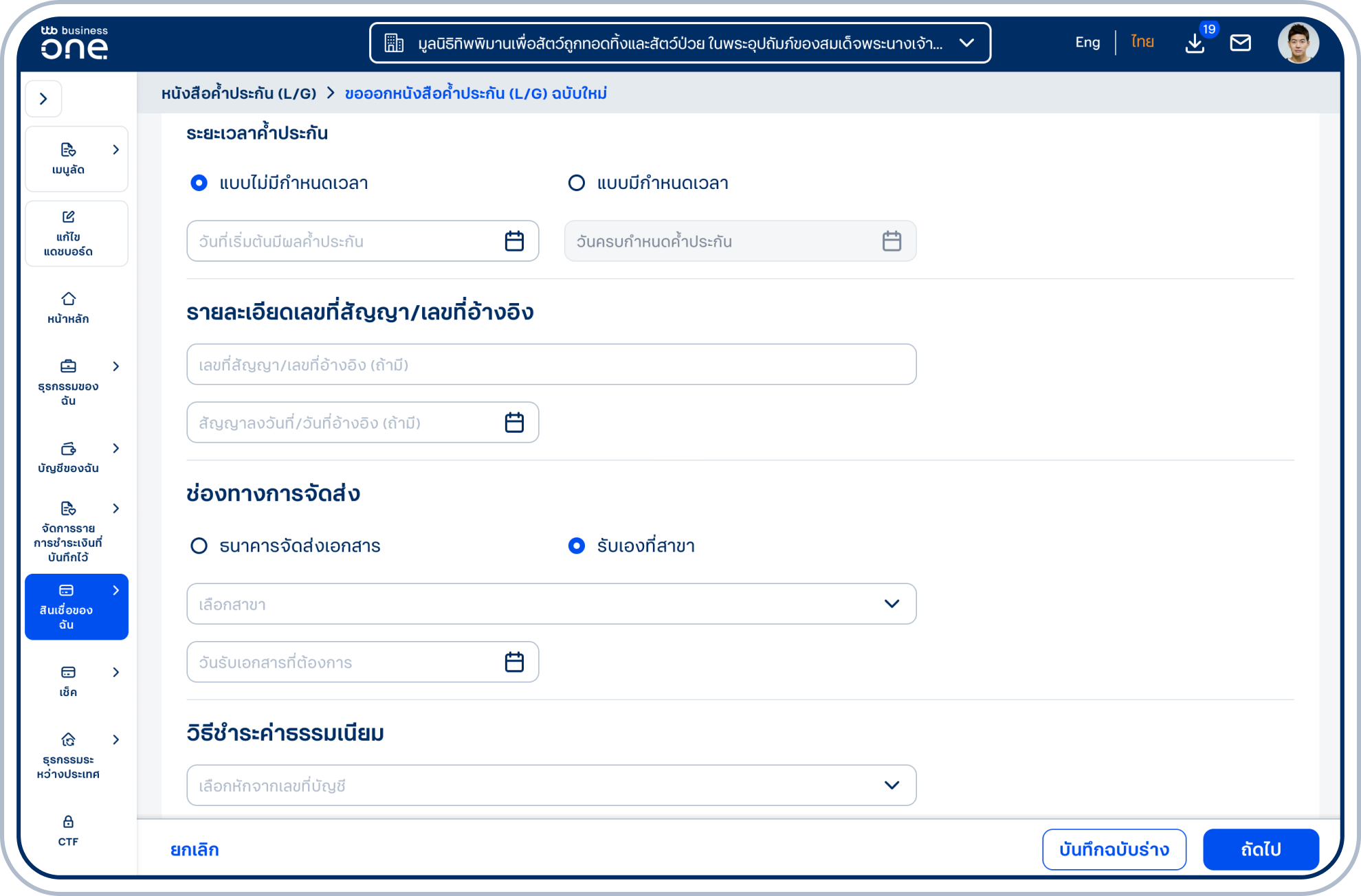Open the เมนูลัด shortcut menu icon

pyautogui.click(x=68, y=150)
